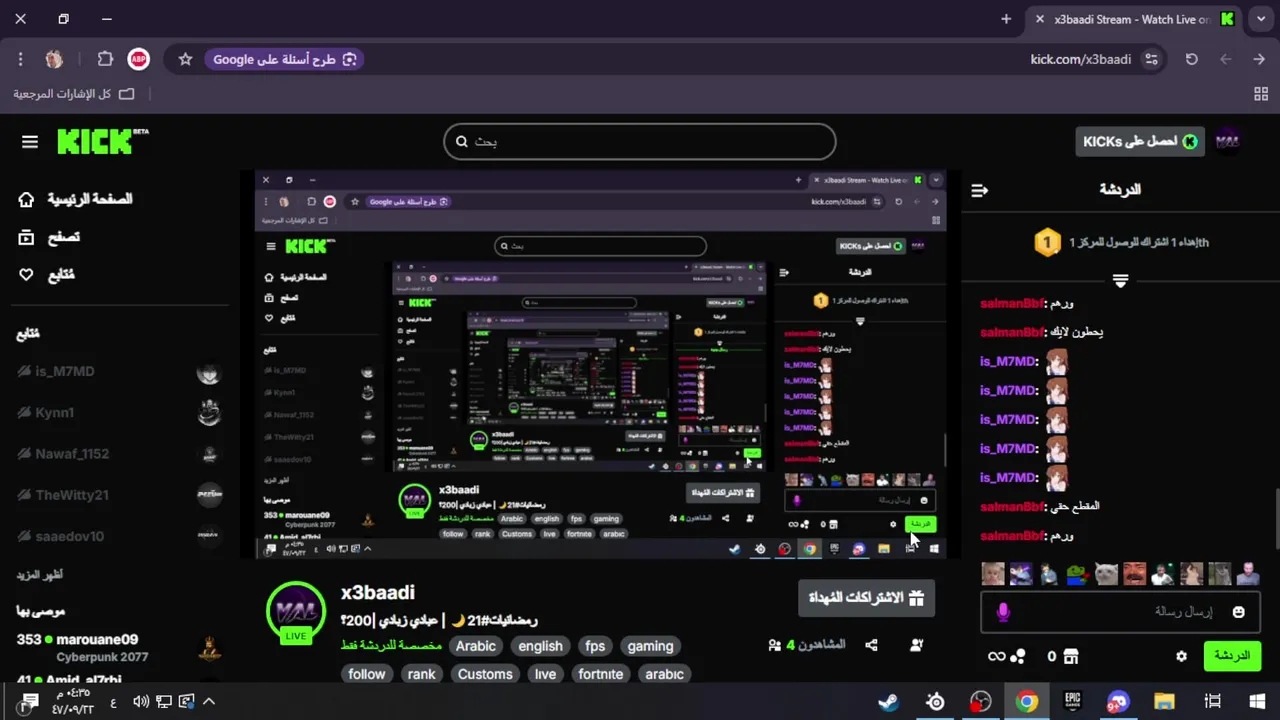Open Epic Games from the taskbar
This screenshot has height=720, width=1280.
pos(1072,702)
